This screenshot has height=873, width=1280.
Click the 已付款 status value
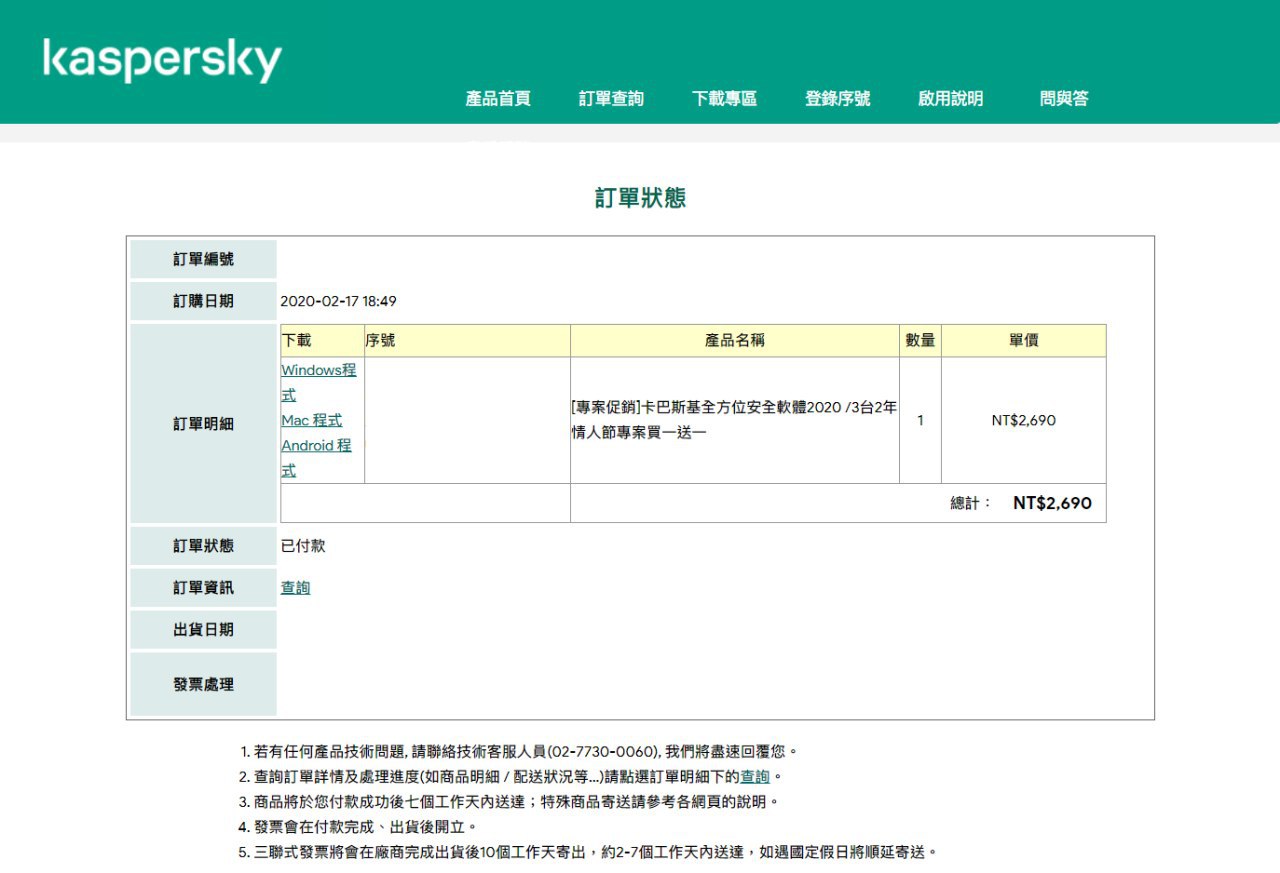coord(303,546)
